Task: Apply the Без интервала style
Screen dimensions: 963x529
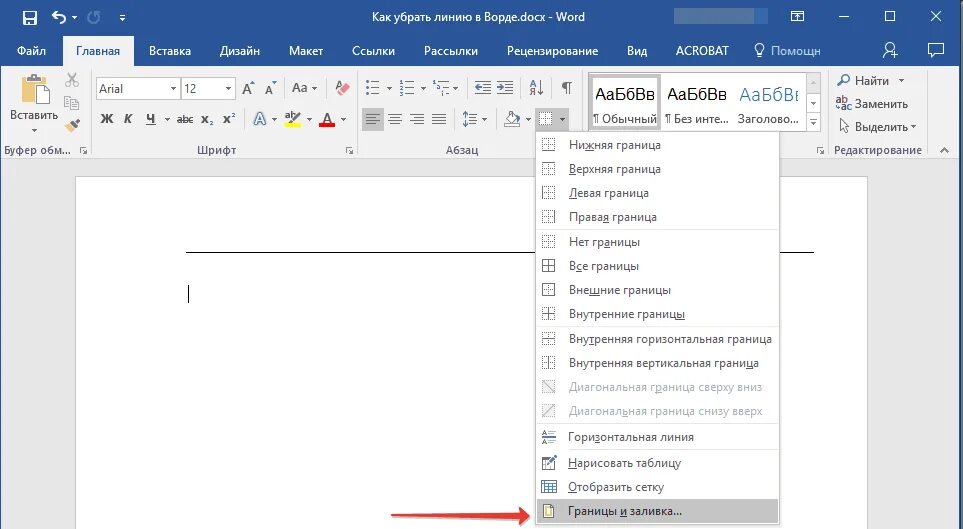Action: coord(696,102)
